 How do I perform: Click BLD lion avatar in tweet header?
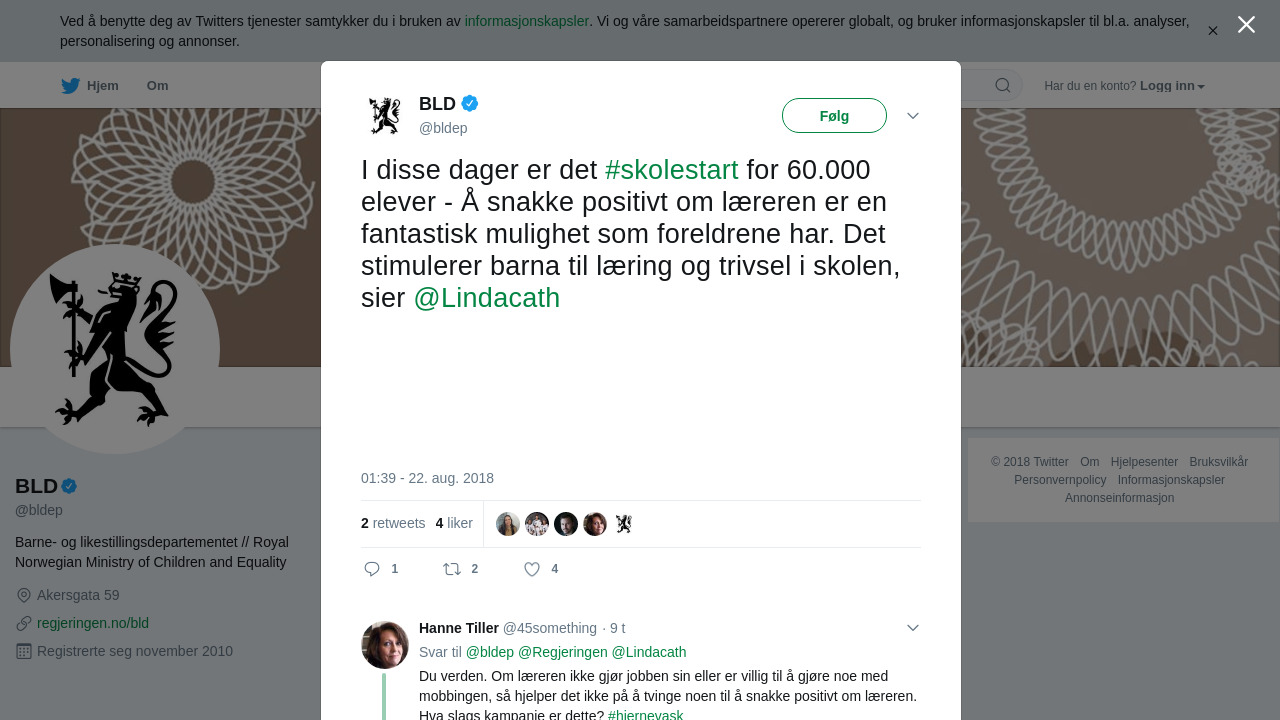385,116
